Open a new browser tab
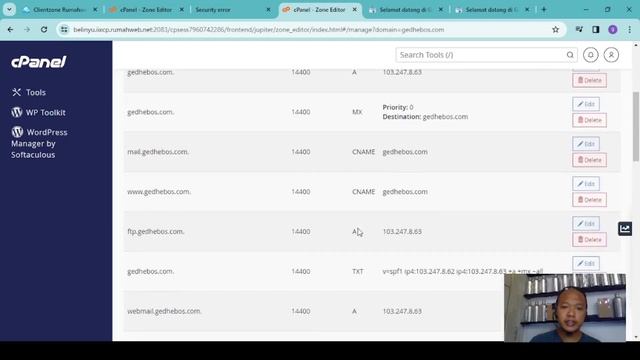This screenshot has width=640, height=360. point(544,9)
